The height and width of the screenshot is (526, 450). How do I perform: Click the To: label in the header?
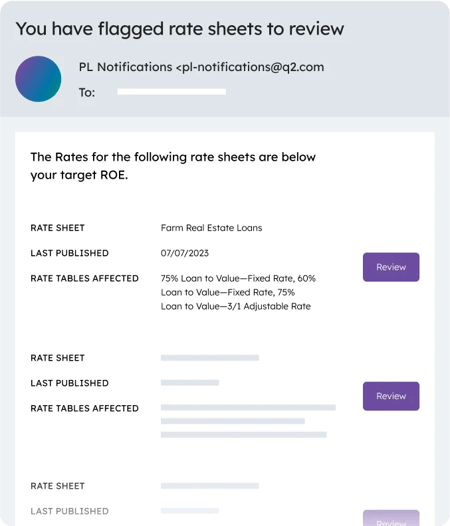point(87,93)
